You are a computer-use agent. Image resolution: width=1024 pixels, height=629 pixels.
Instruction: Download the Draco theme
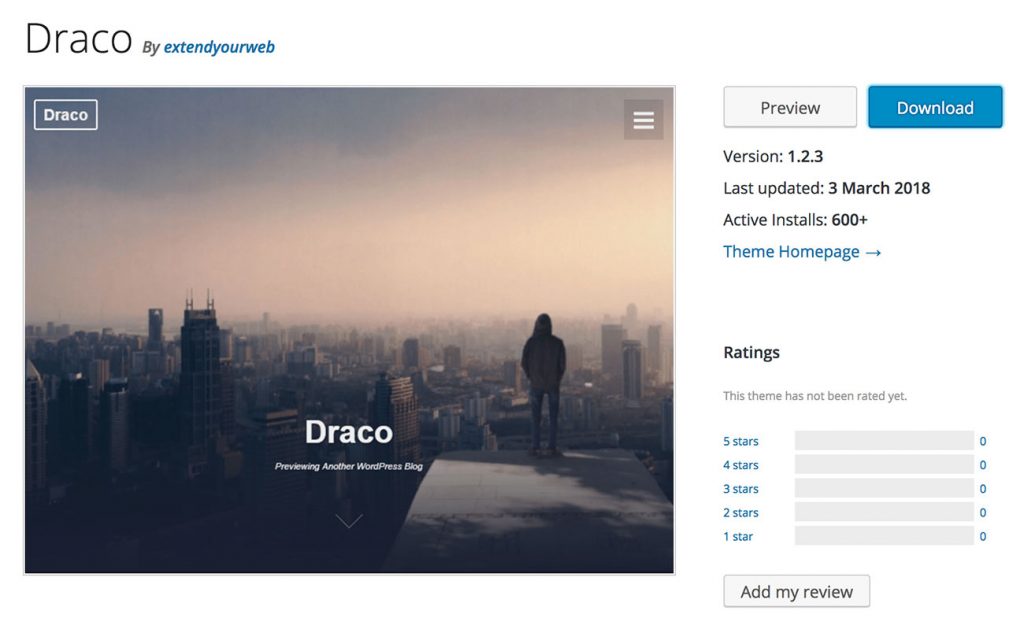click(x=934, y=107)
